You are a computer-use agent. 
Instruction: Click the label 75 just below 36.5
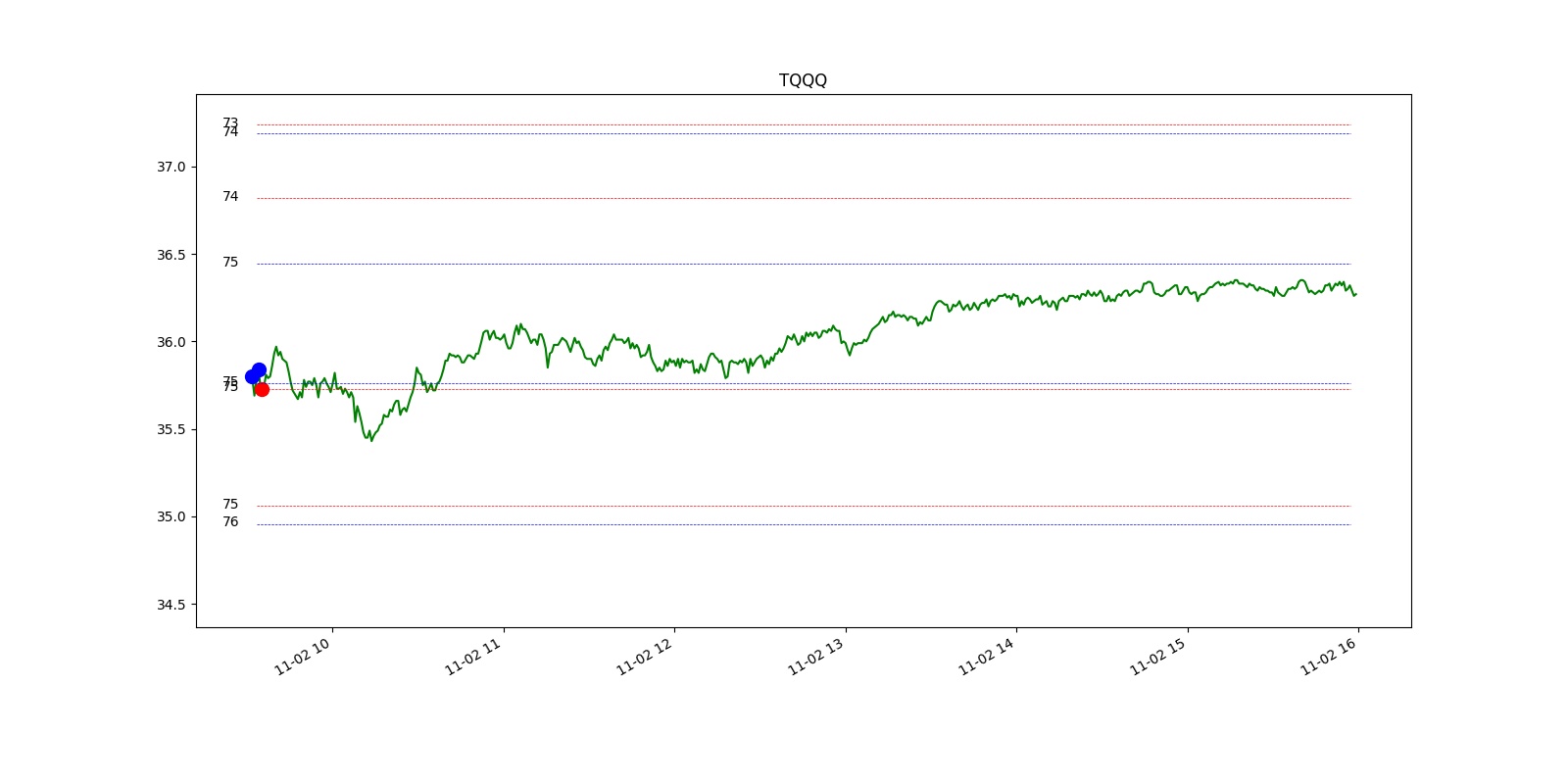230,263
